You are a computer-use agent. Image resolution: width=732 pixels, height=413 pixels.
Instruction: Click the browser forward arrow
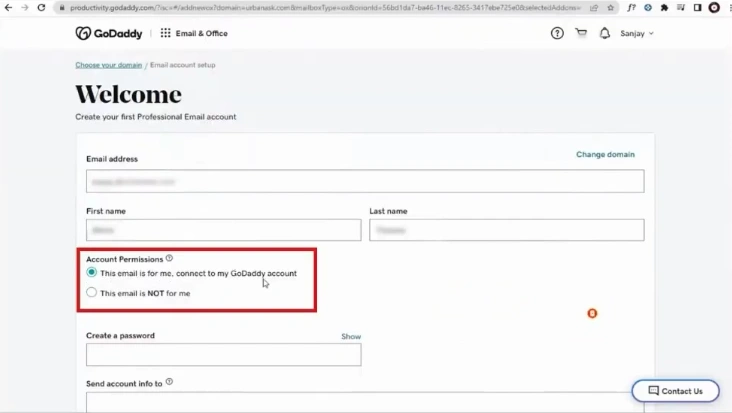coord(25,7)
